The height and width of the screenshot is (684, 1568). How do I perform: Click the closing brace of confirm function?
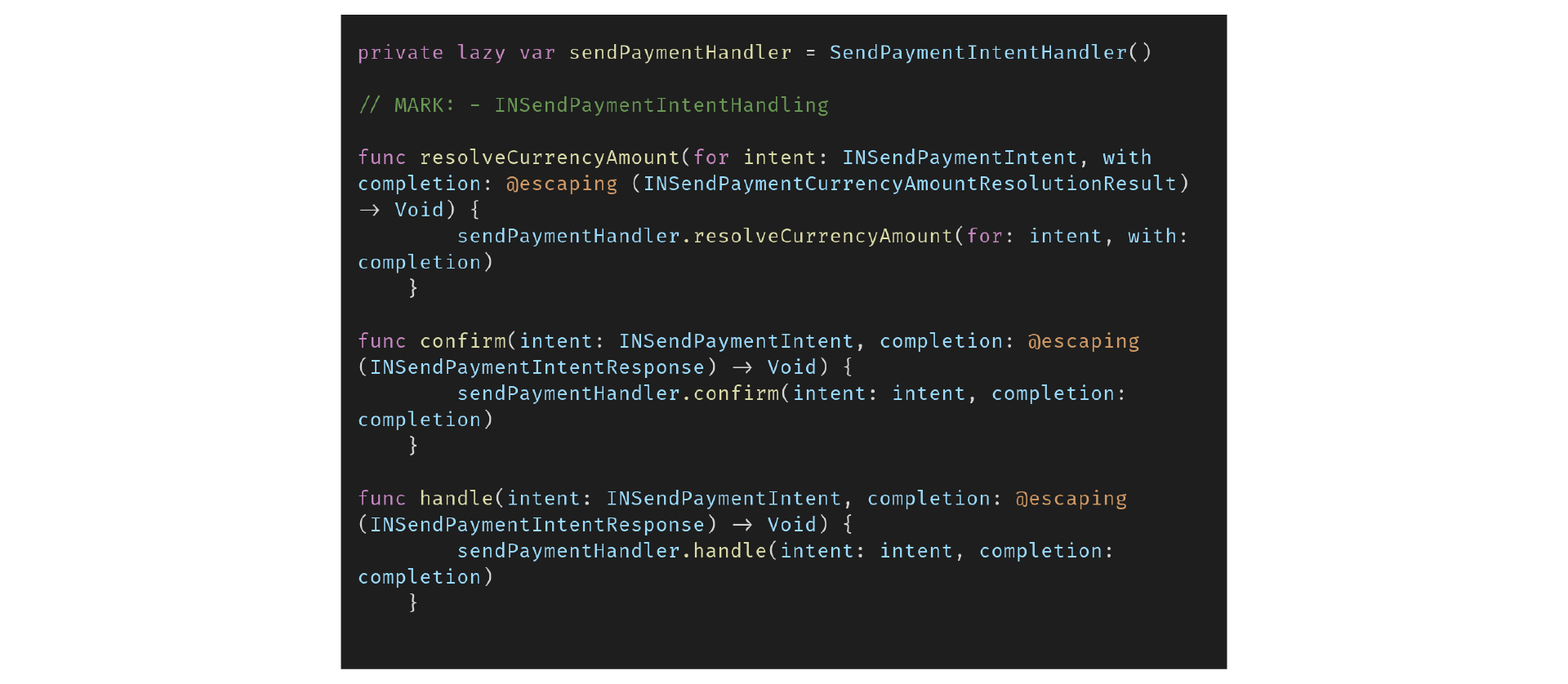tap(413, 446)
